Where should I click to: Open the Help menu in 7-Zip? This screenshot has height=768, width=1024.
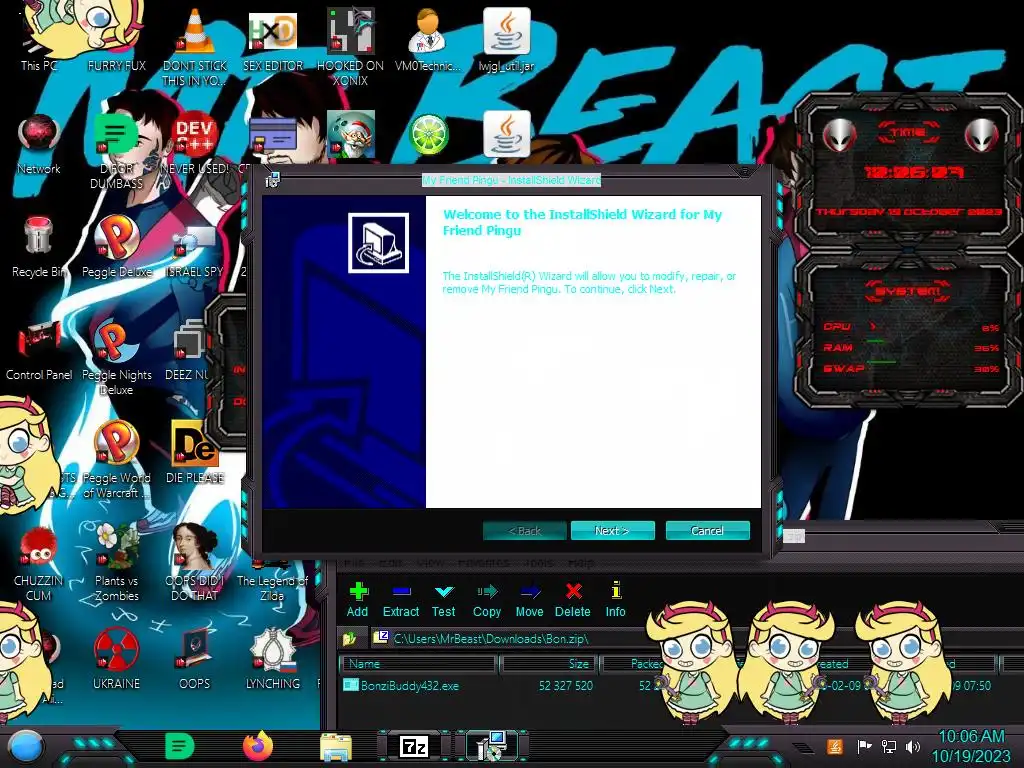pyautogui.click(x=581, y=562)
